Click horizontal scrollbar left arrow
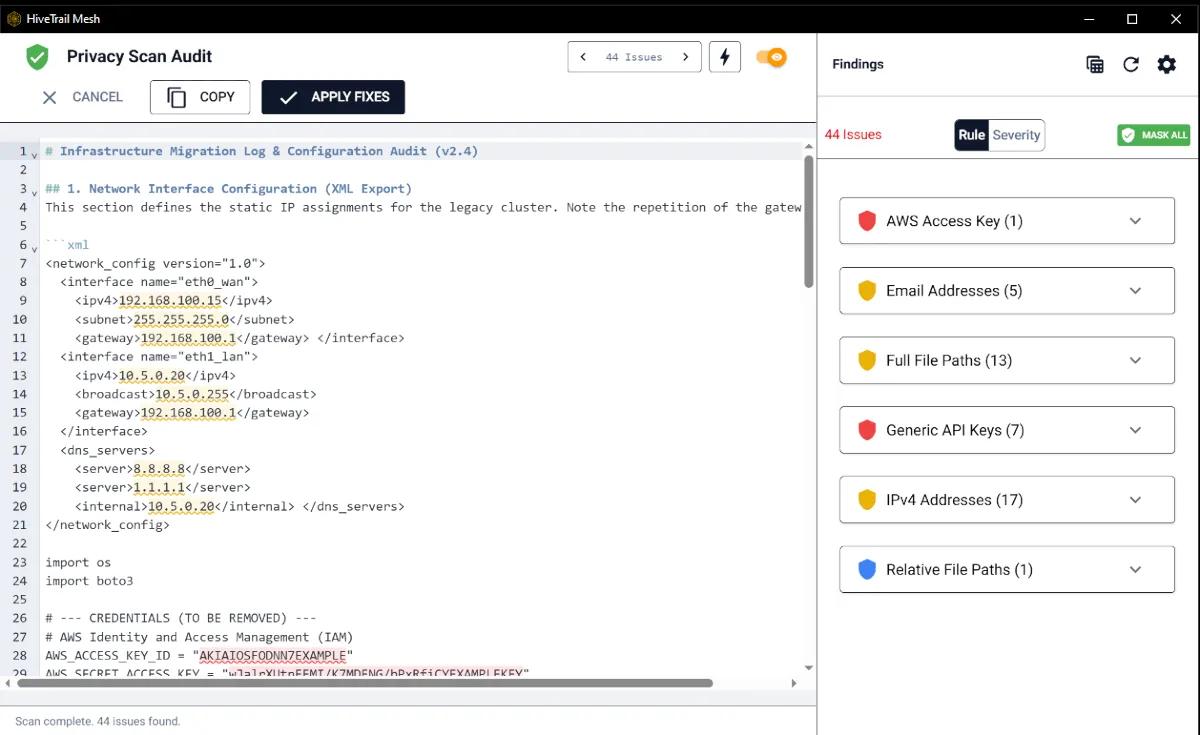 point(8,683)
